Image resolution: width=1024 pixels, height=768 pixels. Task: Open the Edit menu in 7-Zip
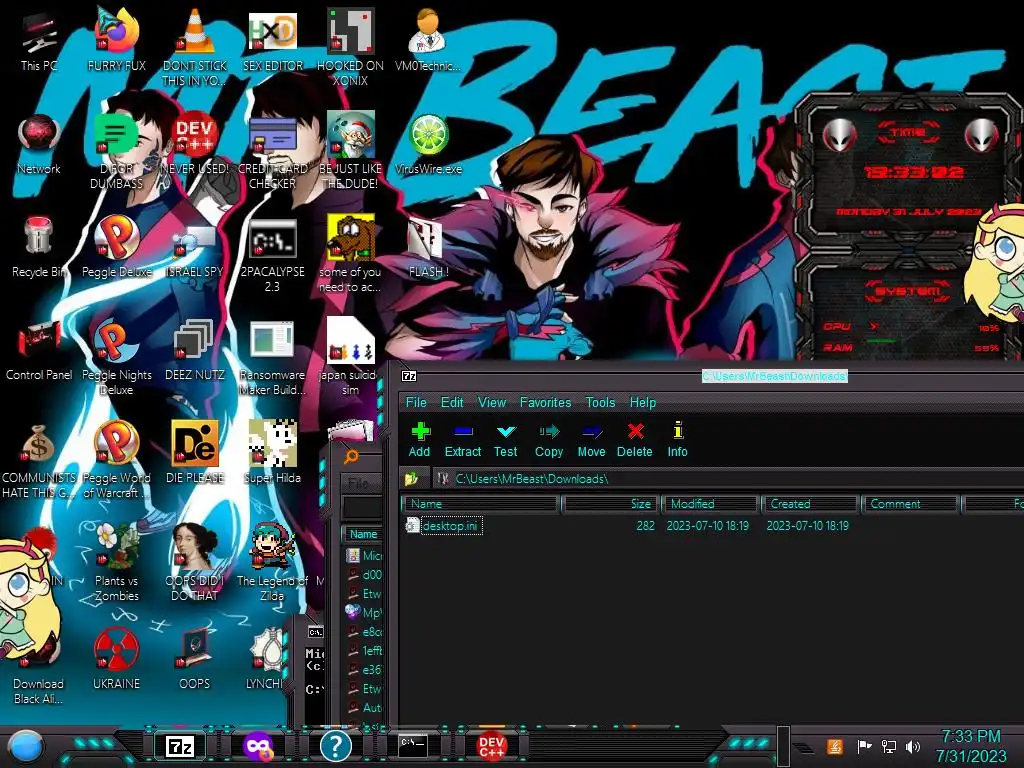coord(452,402)
